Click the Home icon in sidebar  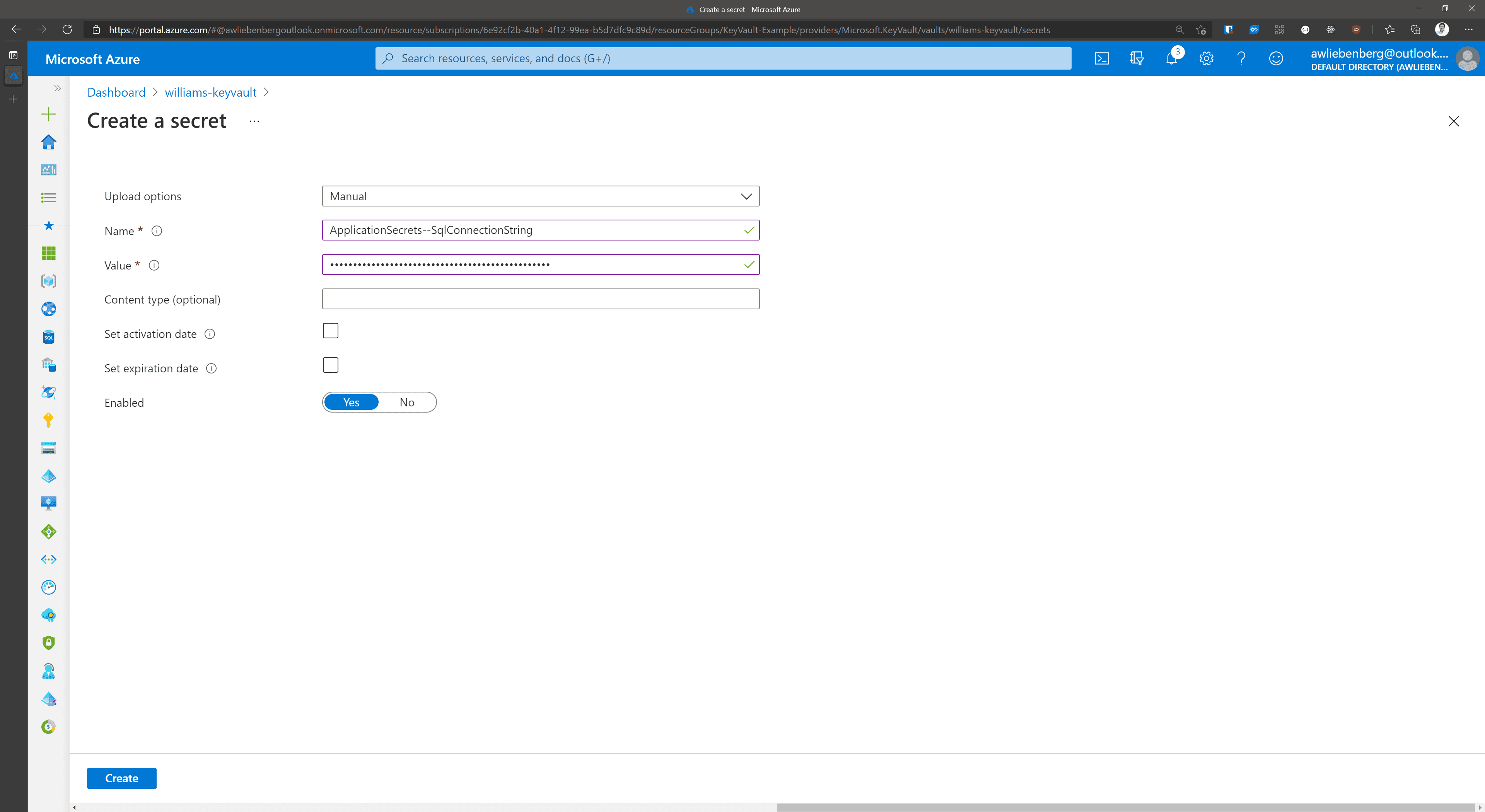(48, 142)
